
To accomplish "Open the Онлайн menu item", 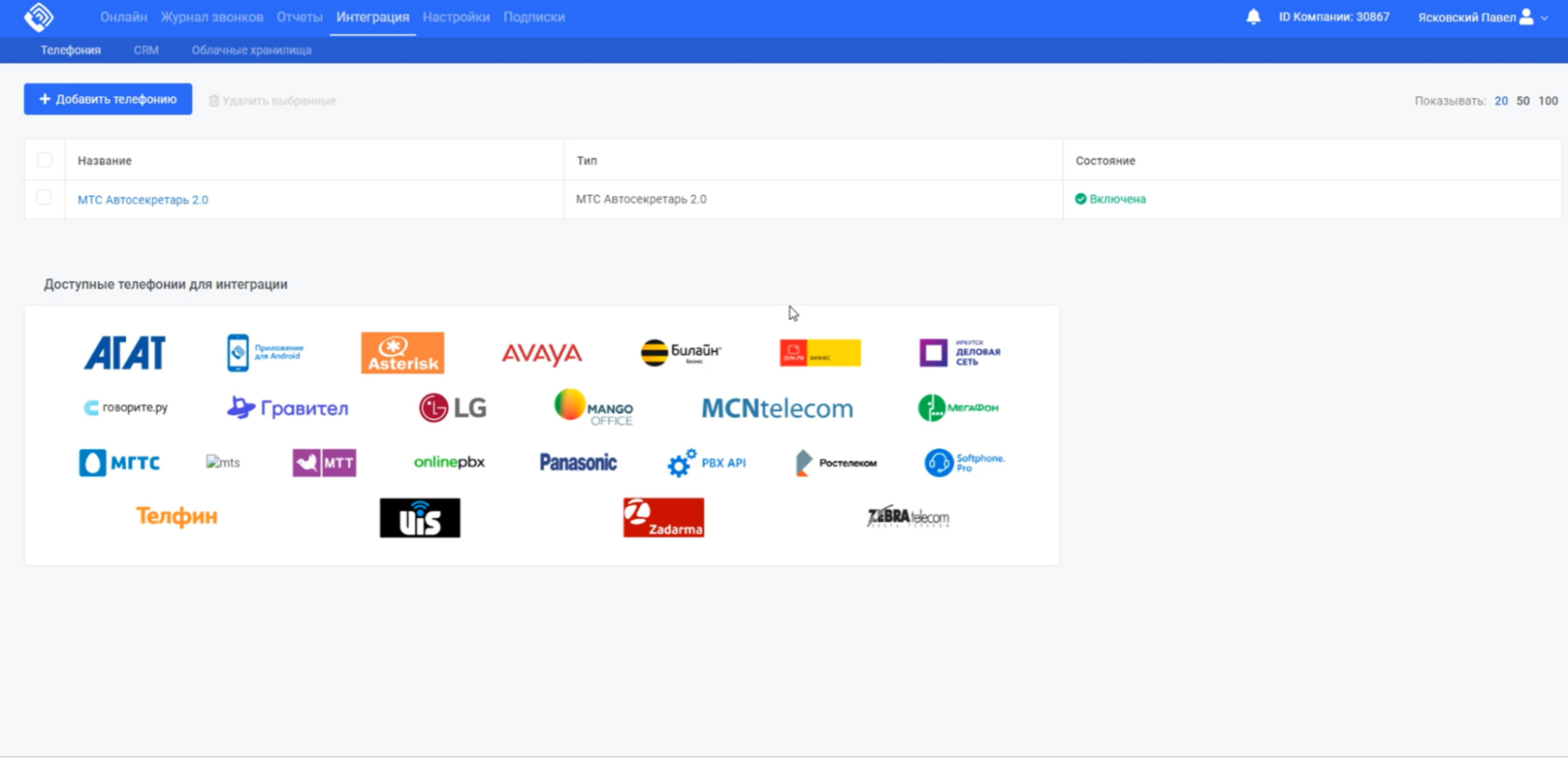I will (x=123, y=17).
